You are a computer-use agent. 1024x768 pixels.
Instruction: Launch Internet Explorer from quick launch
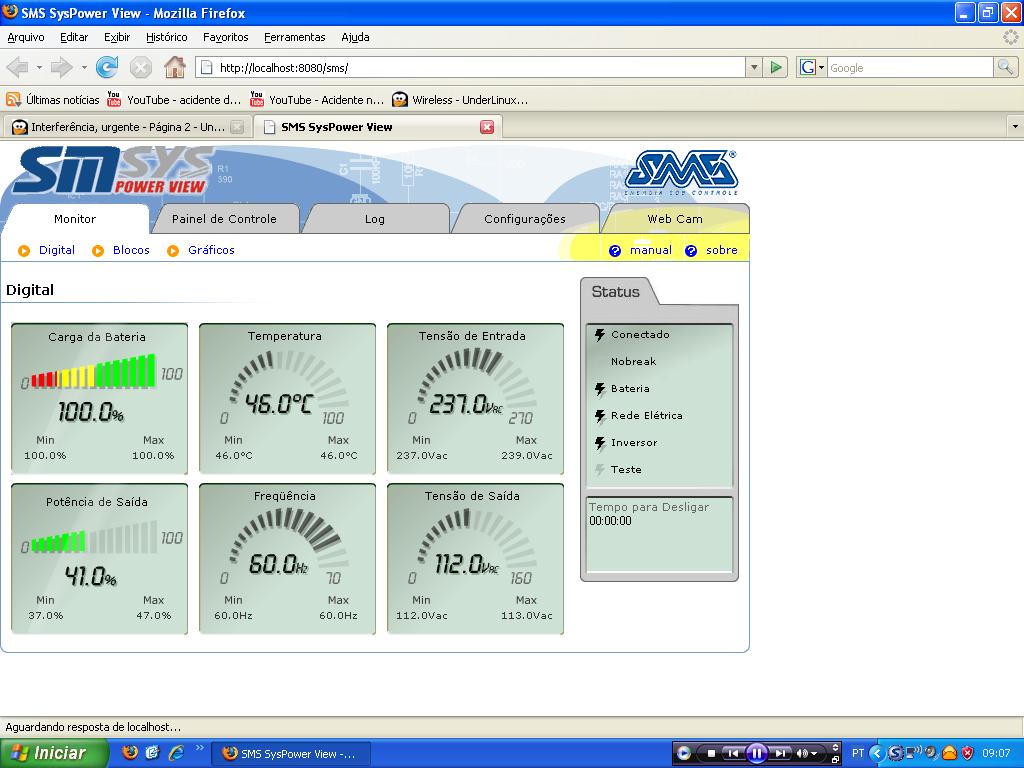point(176,753)
